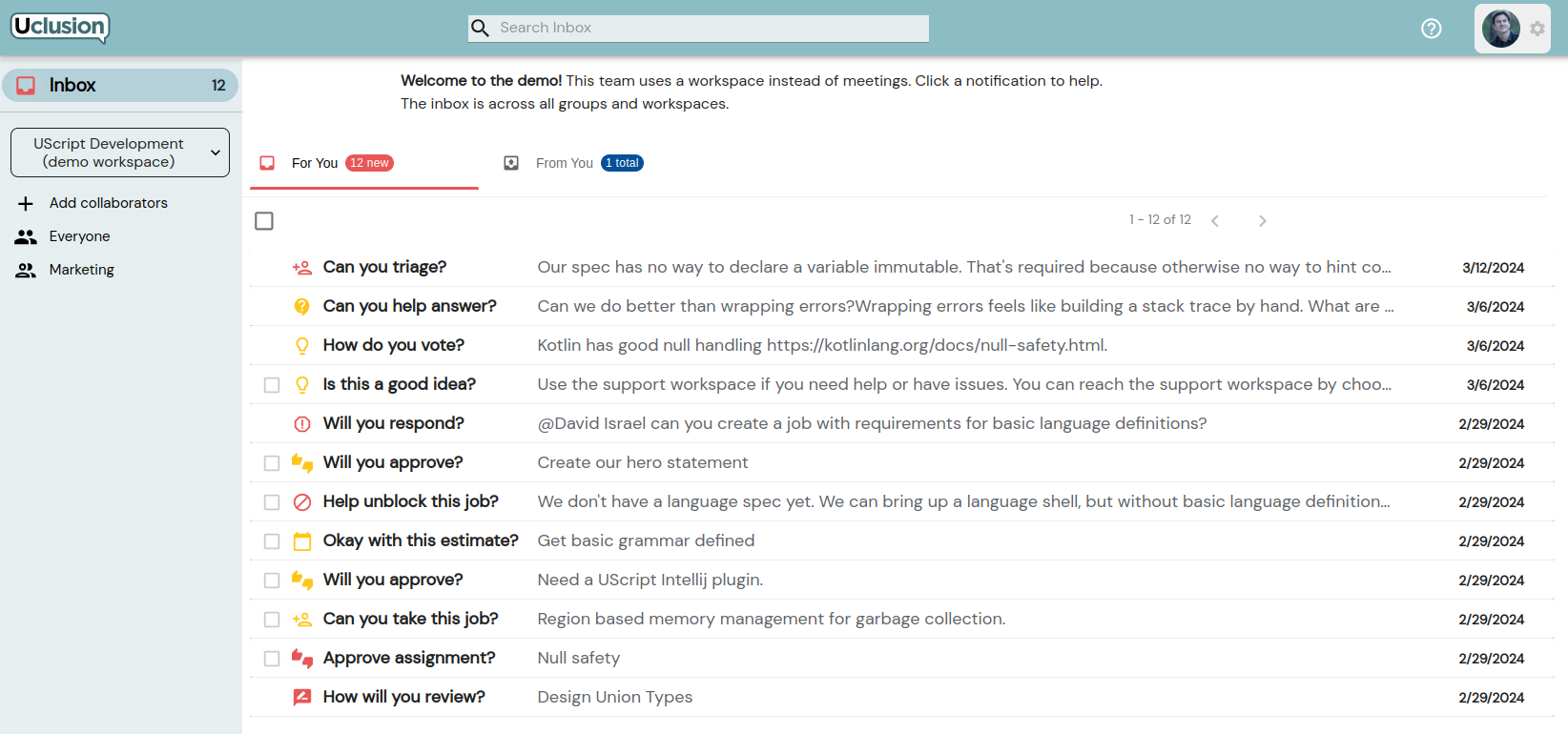Image resolution: width=1568 pixels, height=734 pixels.
Task: Click the Kotlin null handling description
Action: coord(822,346)
